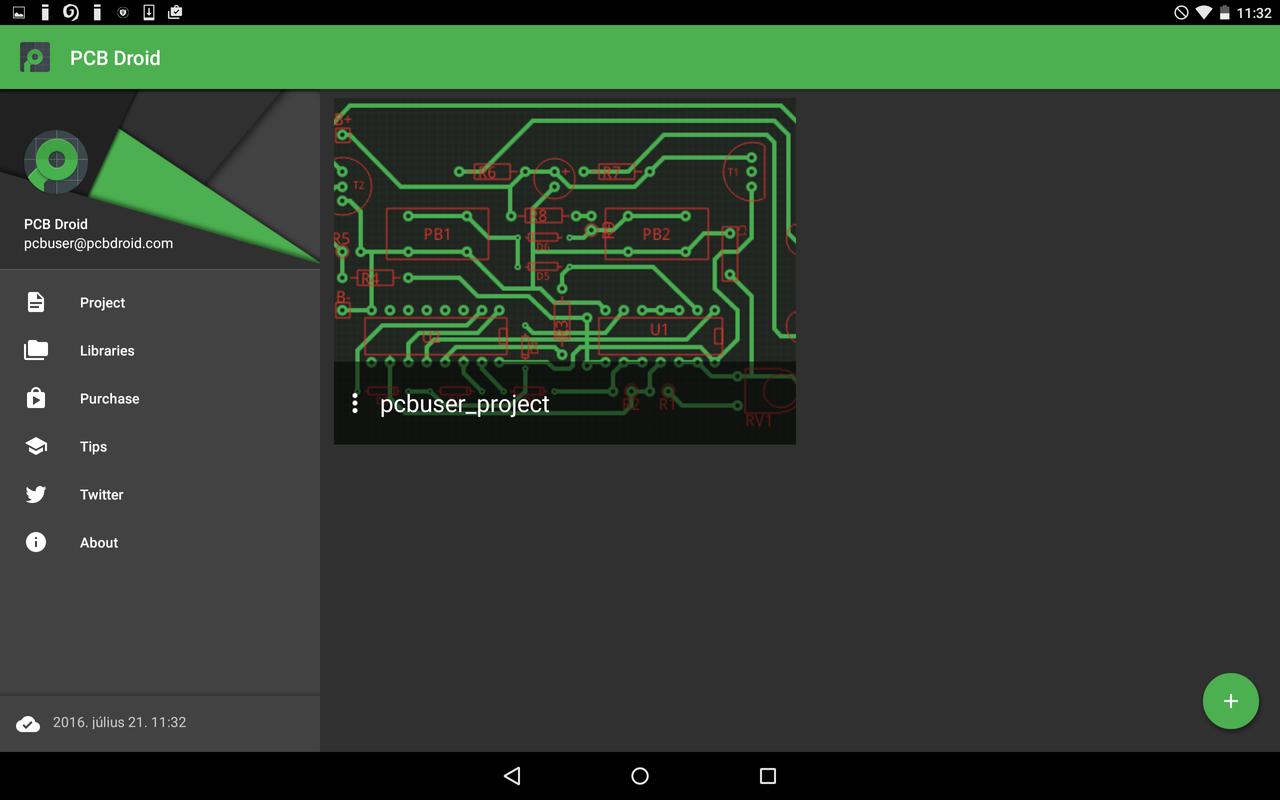Screen dimensions: 1280x800
Task: Open the About menu entry
Action: (x=160, y=542)
